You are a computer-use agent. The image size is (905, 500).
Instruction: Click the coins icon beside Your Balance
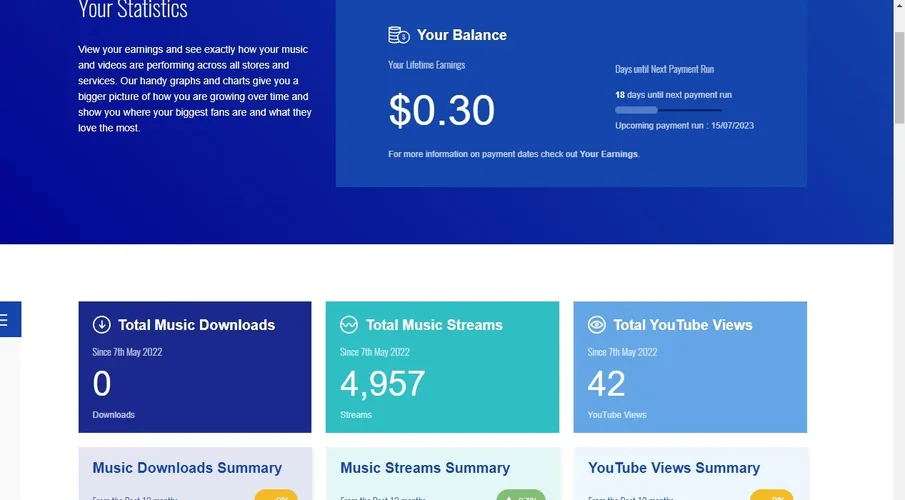tap(398, 35)
